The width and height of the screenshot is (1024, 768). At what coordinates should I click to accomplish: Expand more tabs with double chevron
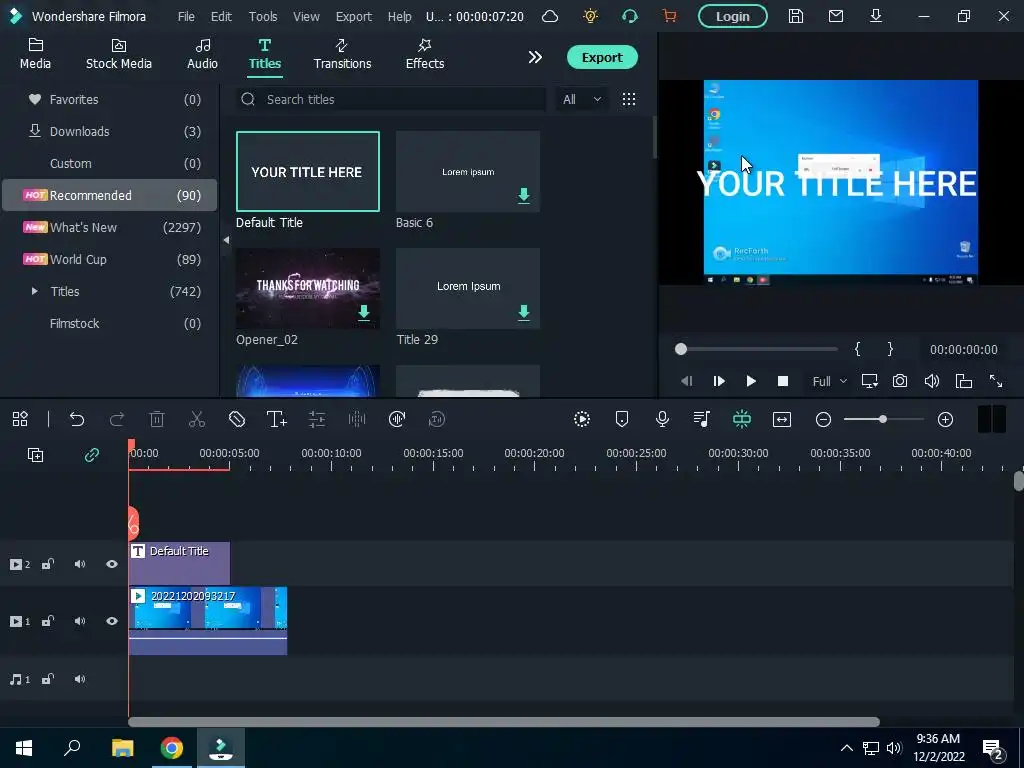point(535,57)
